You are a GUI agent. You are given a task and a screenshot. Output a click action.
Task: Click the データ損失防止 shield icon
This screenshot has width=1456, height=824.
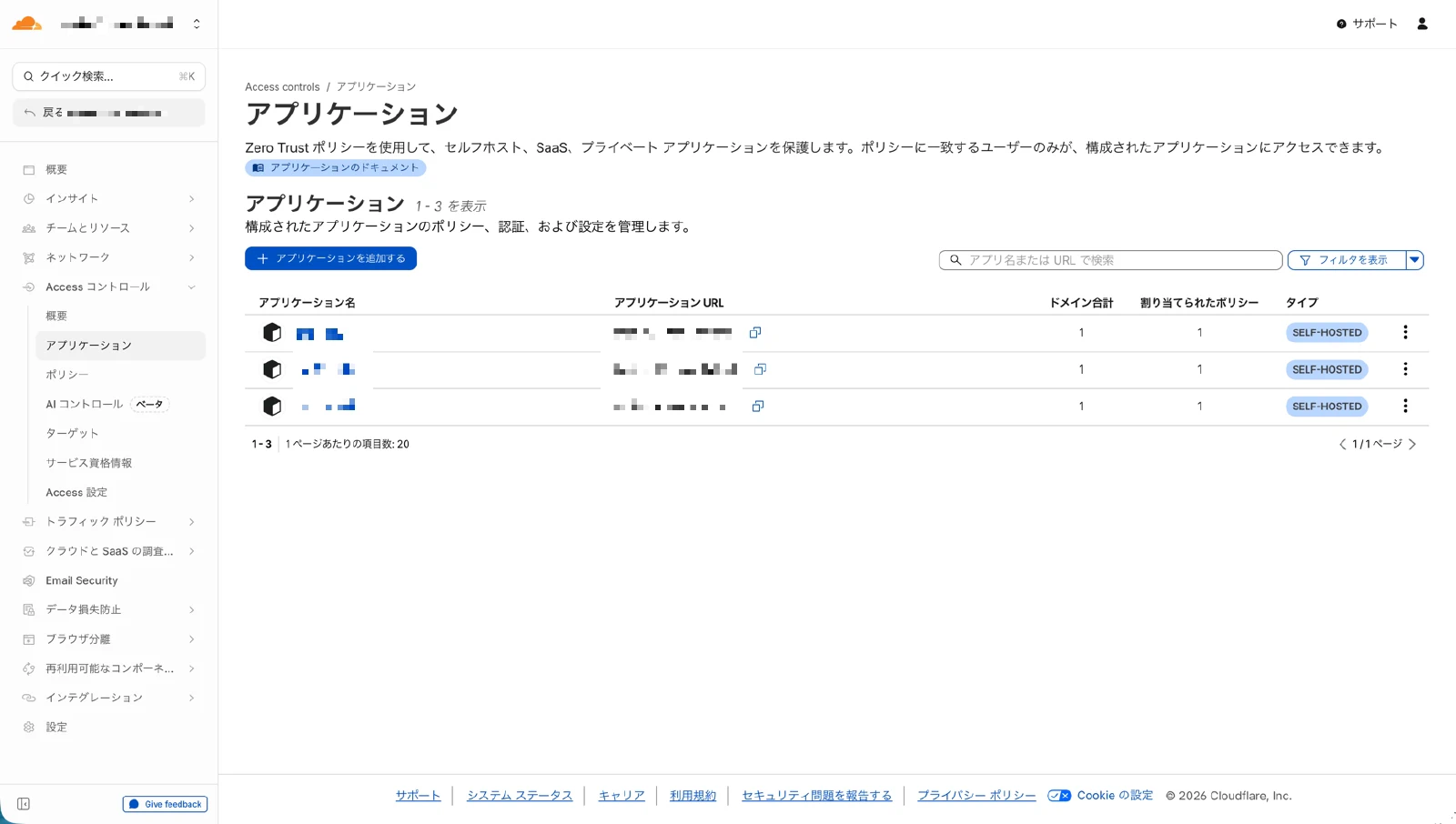pos(27,609)
